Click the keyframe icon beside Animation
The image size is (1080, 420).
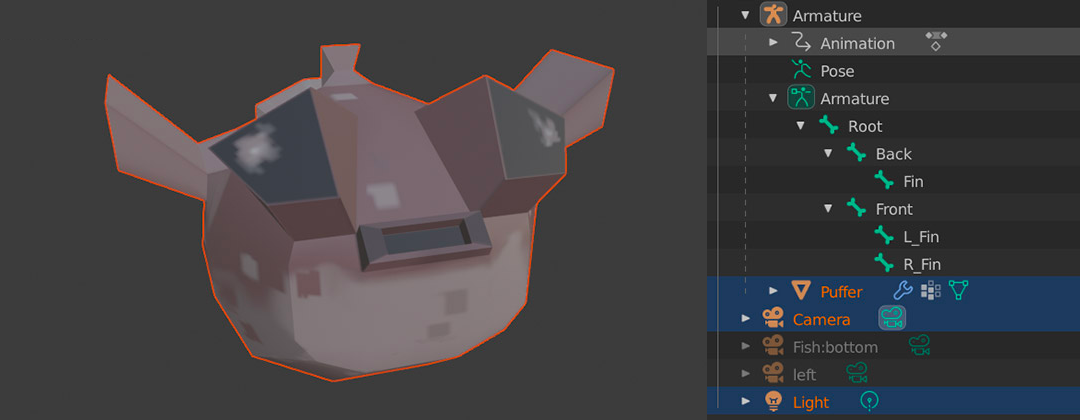click(935, 41)
